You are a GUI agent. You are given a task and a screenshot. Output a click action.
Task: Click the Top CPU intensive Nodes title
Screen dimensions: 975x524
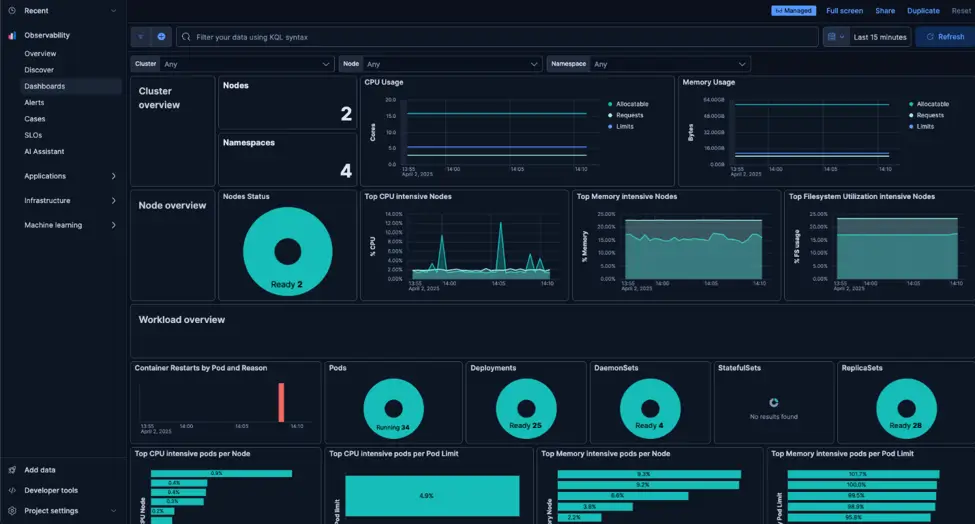pos(408,196)
